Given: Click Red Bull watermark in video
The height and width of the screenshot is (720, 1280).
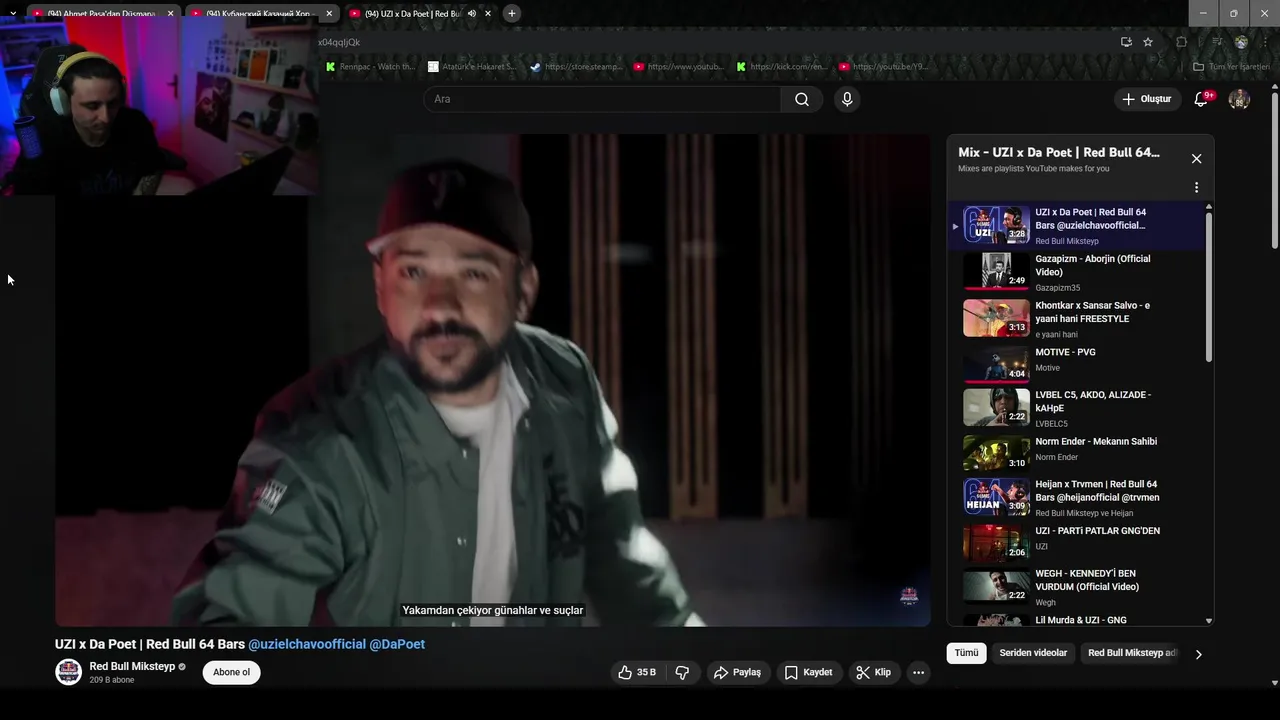Looking at the screenshot, I should 909,596.
